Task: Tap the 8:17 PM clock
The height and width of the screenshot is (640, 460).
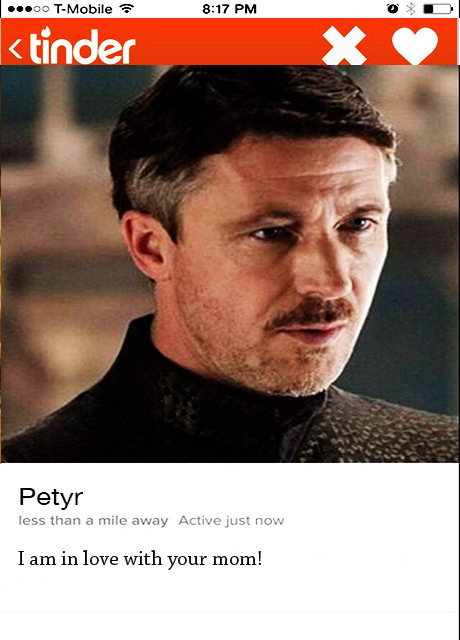Action: point(229,9)
